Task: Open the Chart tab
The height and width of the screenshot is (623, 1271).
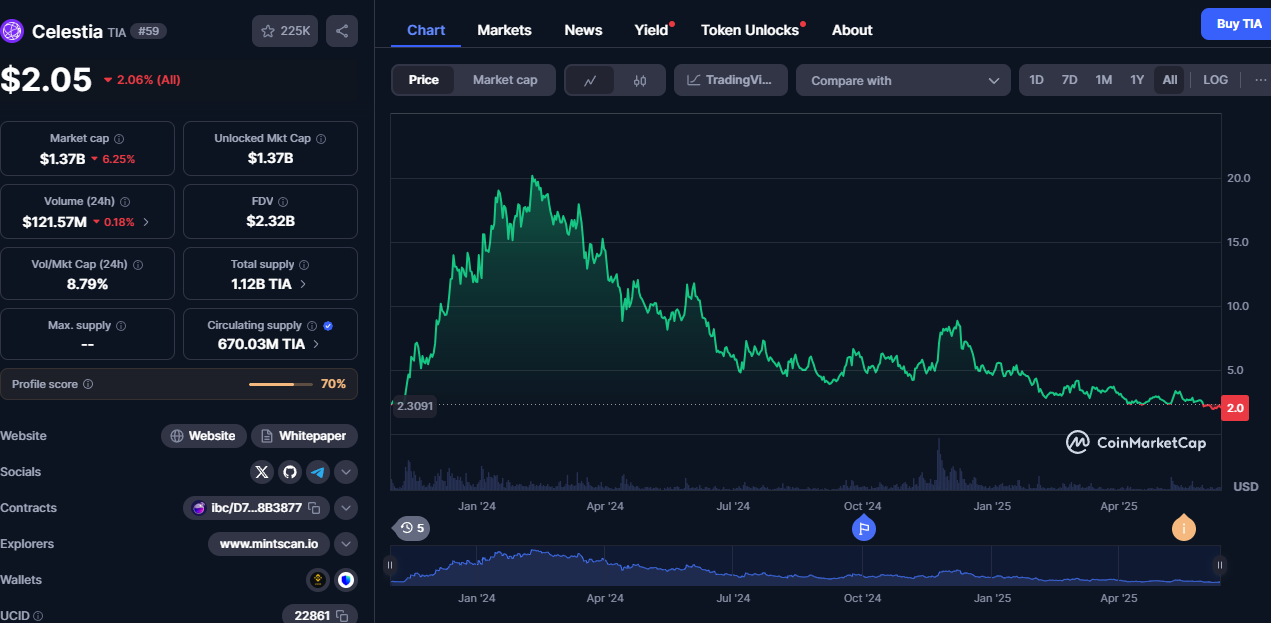Action: click(426, 30)
